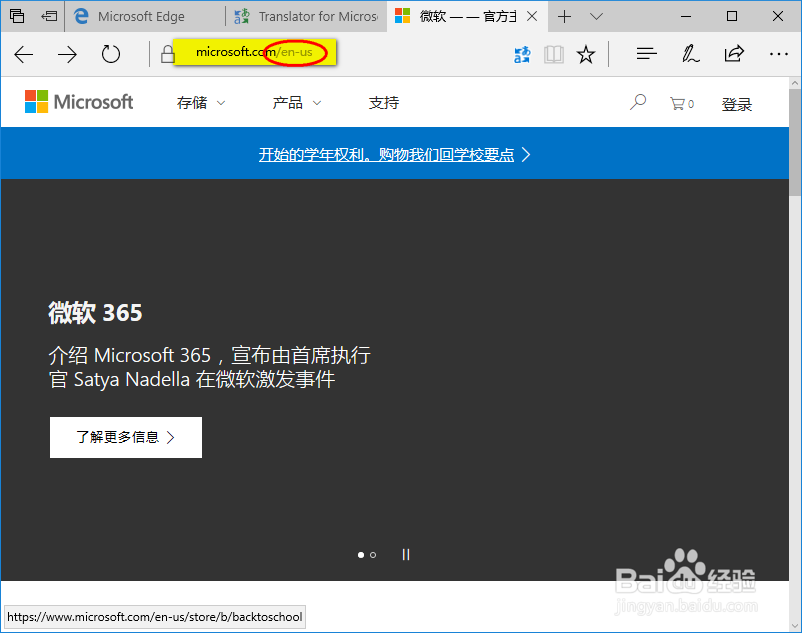Viewport: 802px width, 633px height.
Task: Minimize the Edge window
Action: point(686,16)
